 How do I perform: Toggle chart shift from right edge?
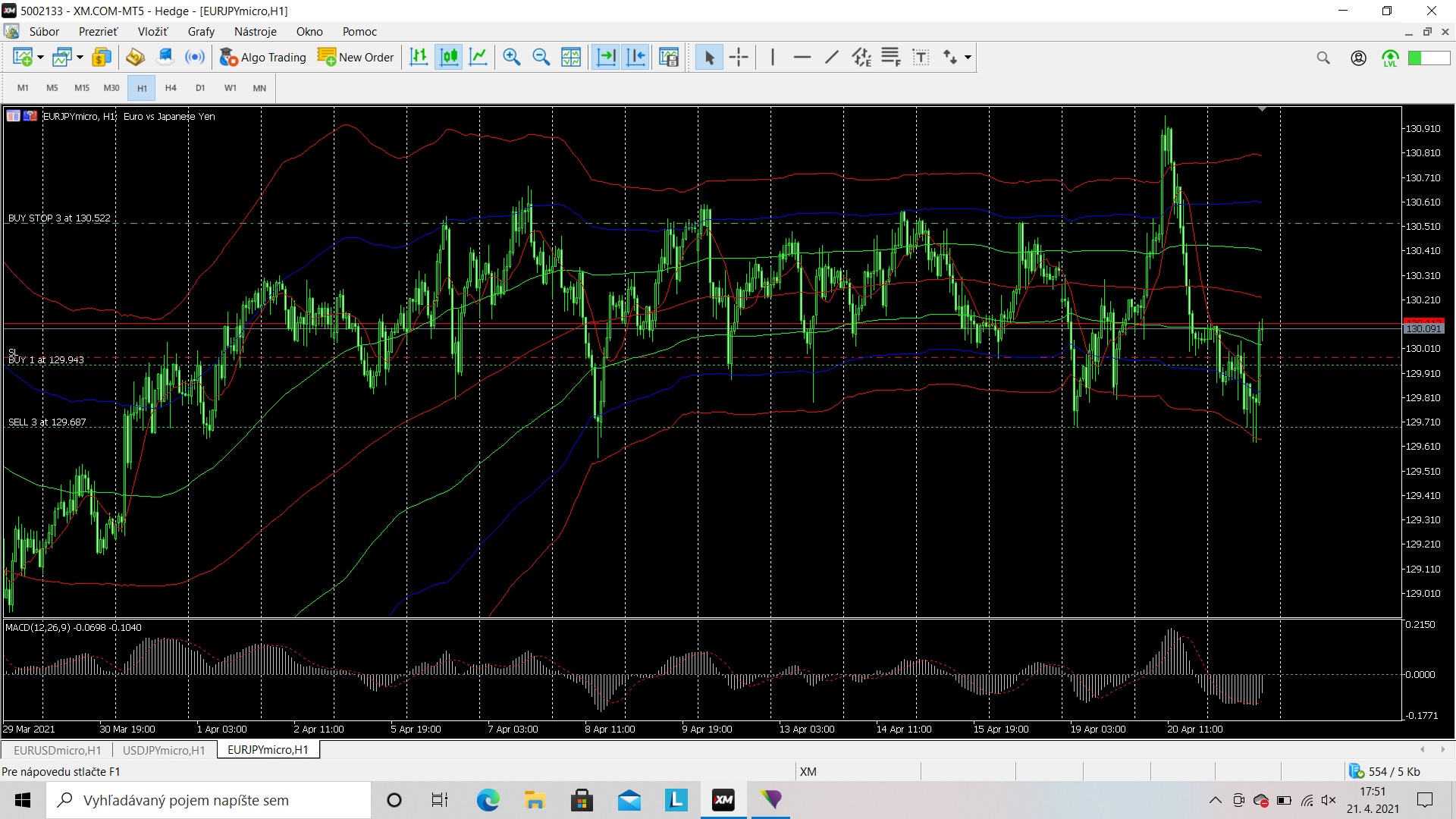636,57
